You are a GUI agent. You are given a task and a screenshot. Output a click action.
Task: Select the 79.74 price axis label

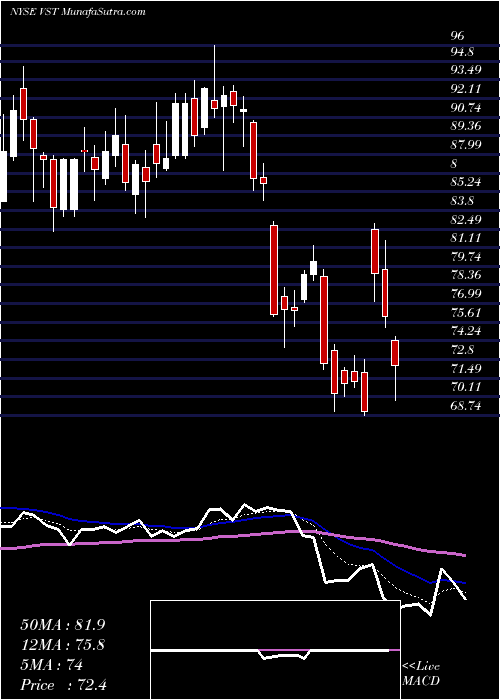point(466,257)
